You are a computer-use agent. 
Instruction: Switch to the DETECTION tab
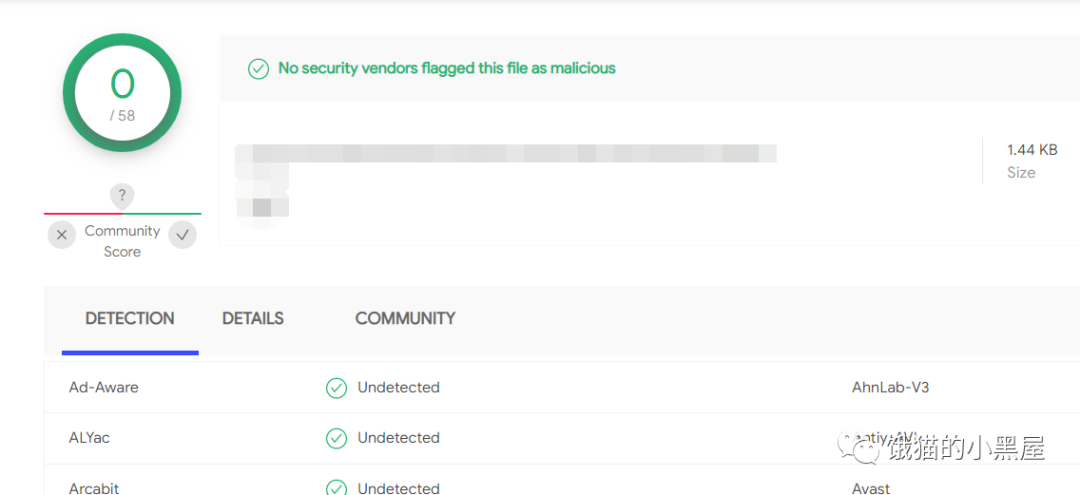[130, 319]
